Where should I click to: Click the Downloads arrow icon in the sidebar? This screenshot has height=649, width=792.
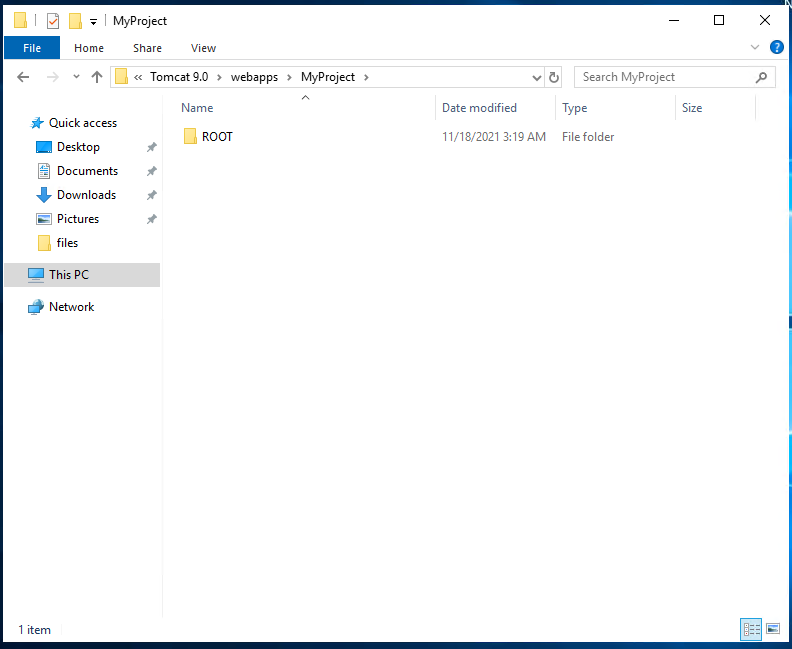[44, 195]
